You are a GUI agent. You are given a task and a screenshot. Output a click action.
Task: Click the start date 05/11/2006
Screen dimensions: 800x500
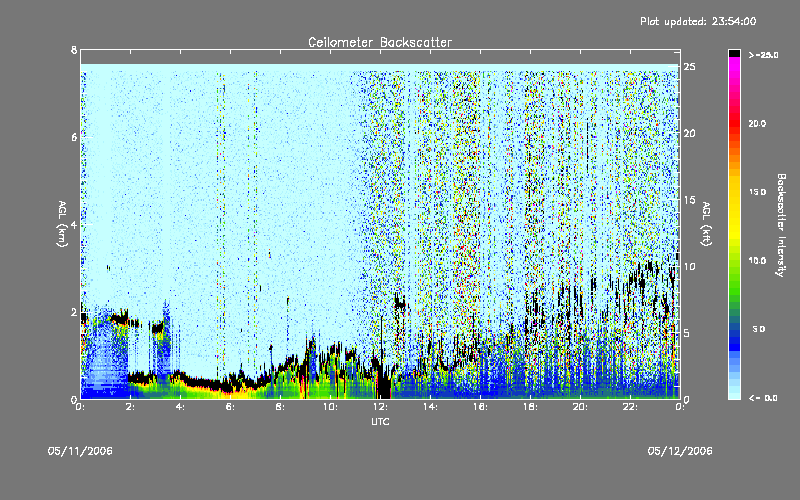point(80,451)
